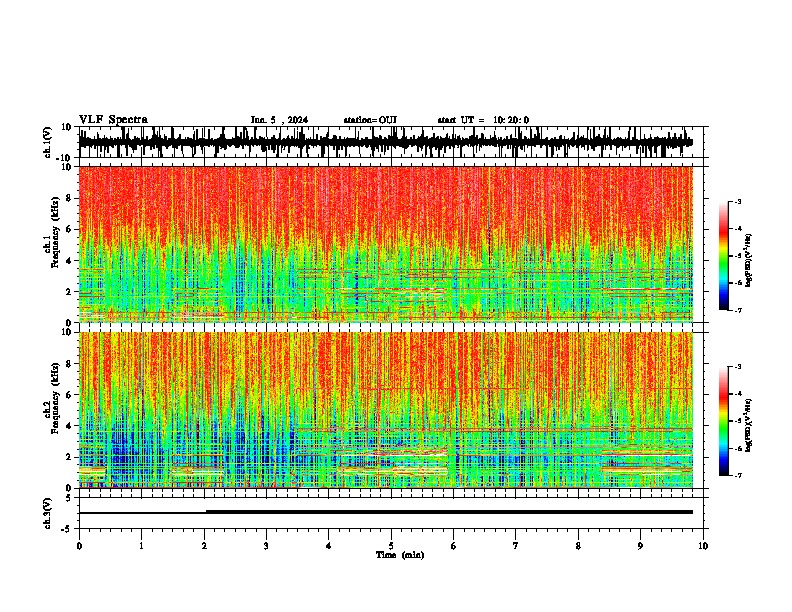Select the date text "5 , 2024"

[x=289, y=120]
